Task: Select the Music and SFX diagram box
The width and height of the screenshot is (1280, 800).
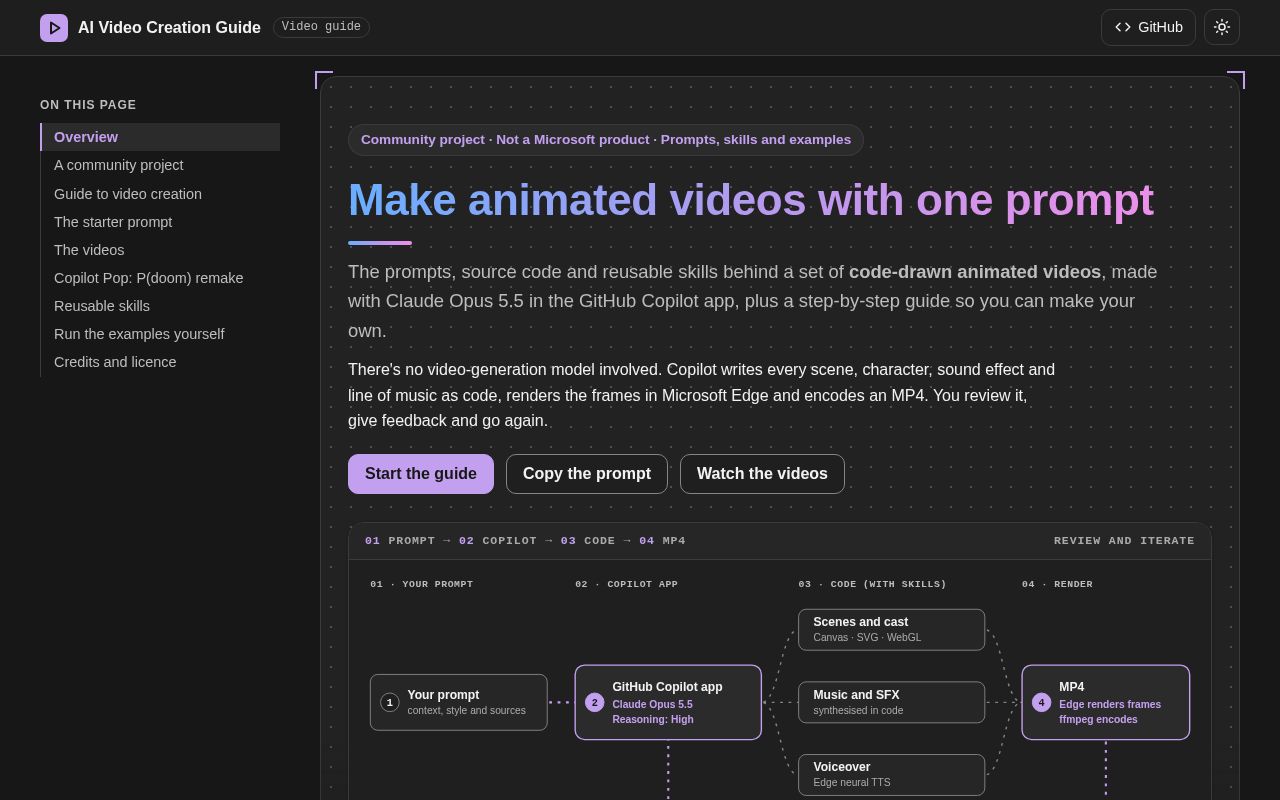Action: pyautogui.click(x=892, y=702)
